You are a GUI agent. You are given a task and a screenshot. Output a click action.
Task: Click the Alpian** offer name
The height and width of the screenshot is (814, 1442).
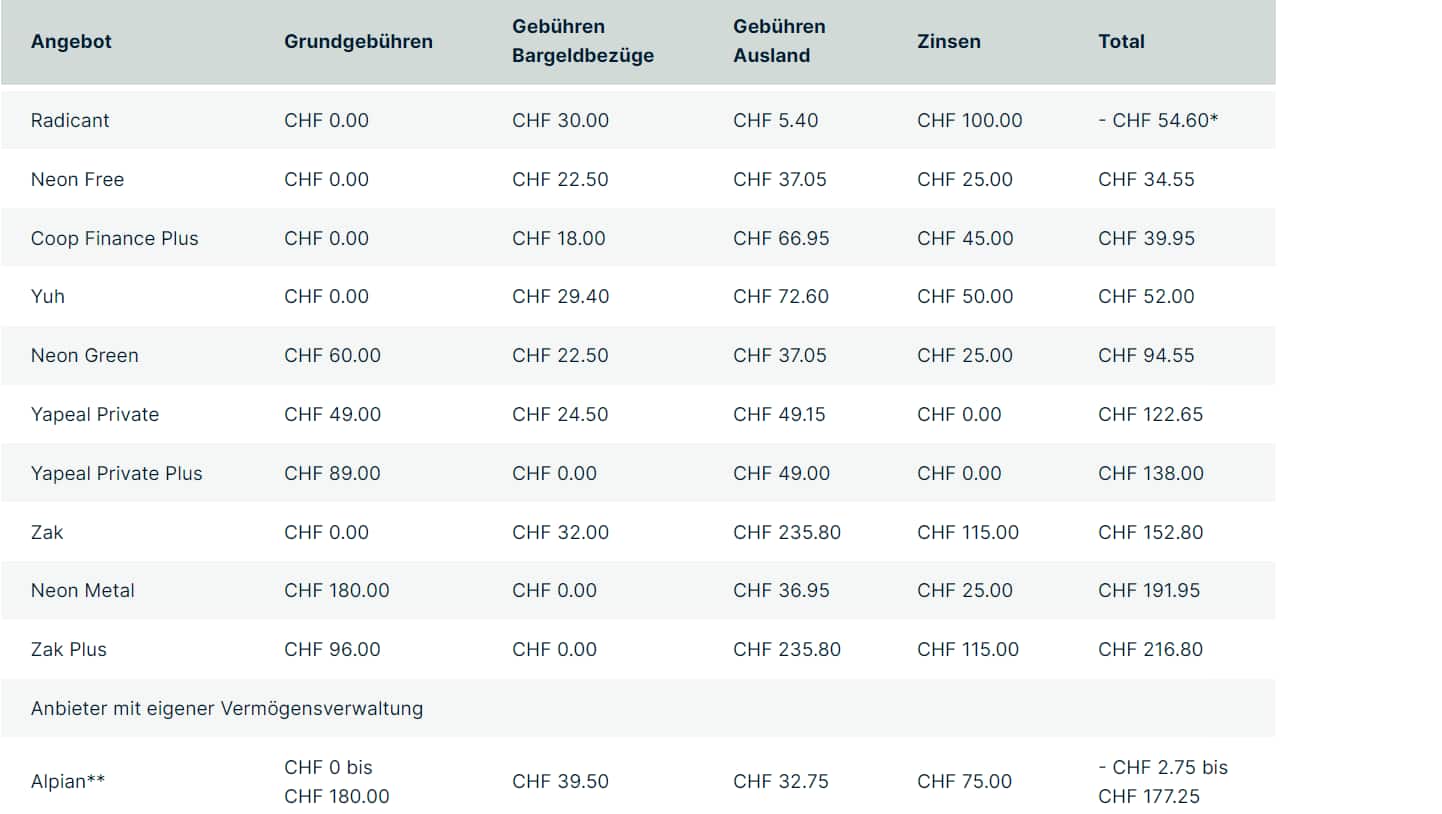click(x=67, y=781)
